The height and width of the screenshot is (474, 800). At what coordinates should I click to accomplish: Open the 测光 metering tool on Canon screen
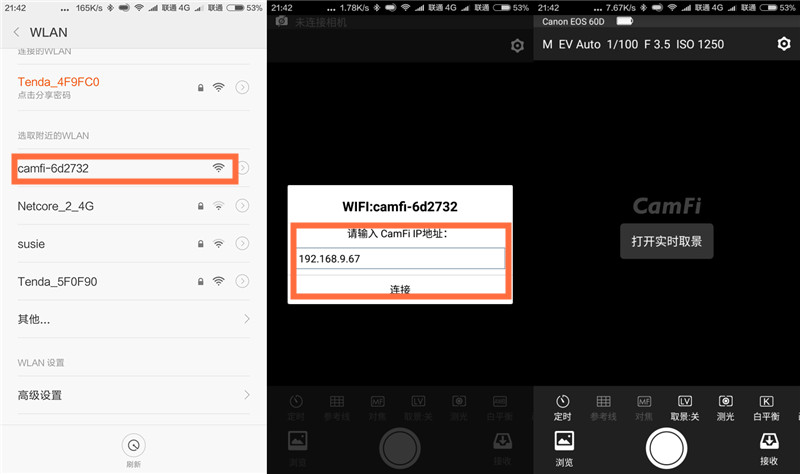coord(726,408)
